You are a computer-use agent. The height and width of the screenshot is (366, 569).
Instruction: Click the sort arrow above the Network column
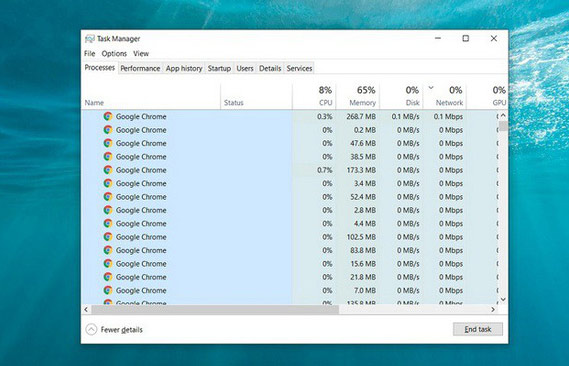tap(431, 87)
